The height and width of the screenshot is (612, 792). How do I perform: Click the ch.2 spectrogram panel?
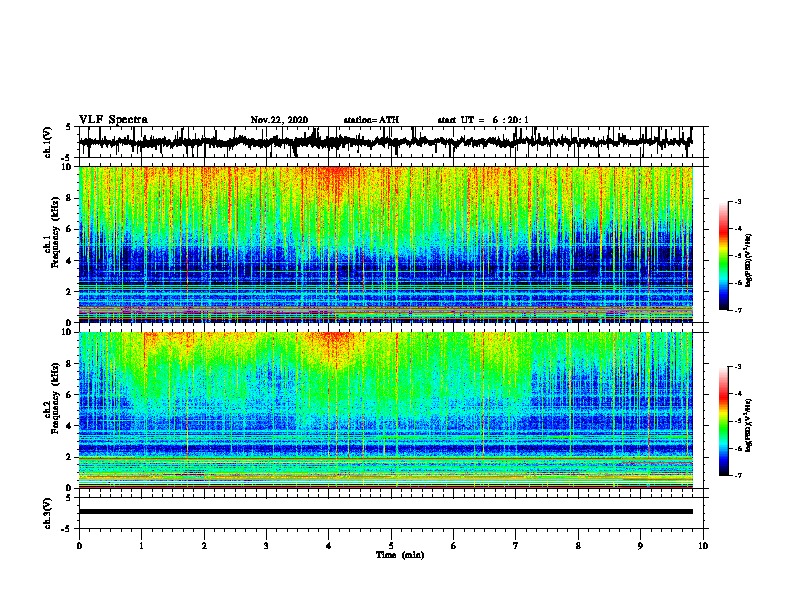[386, 410]
